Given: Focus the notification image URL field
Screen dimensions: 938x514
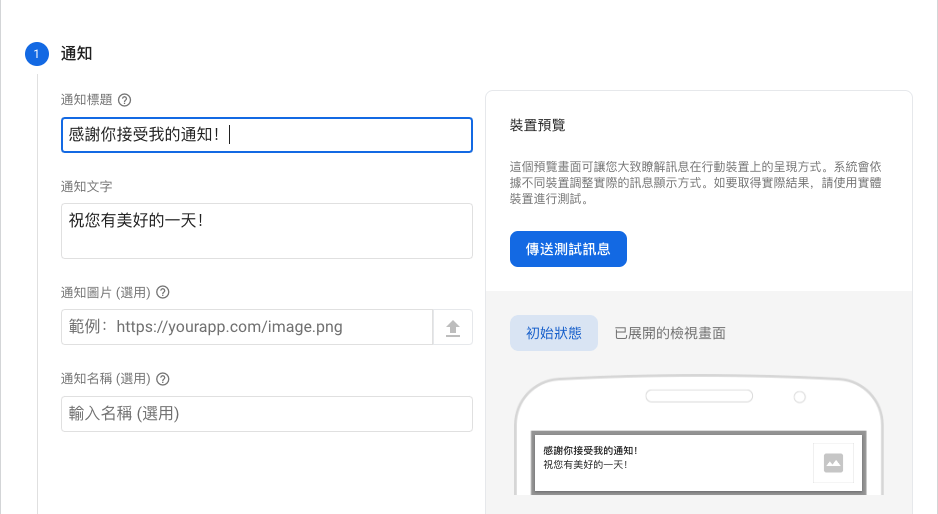Looking at the screenshot, I should 247,327.
